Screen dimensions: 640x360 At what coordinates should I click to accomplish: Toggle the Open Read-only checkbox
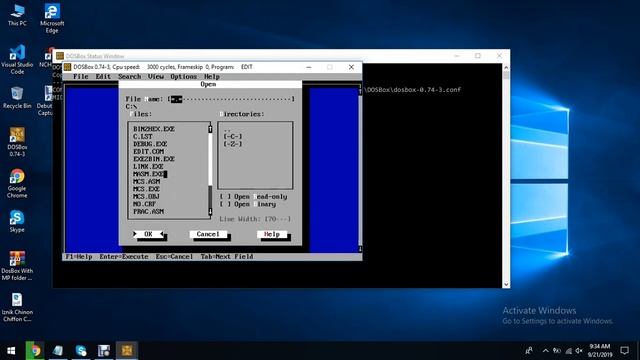tap(224, 197)
